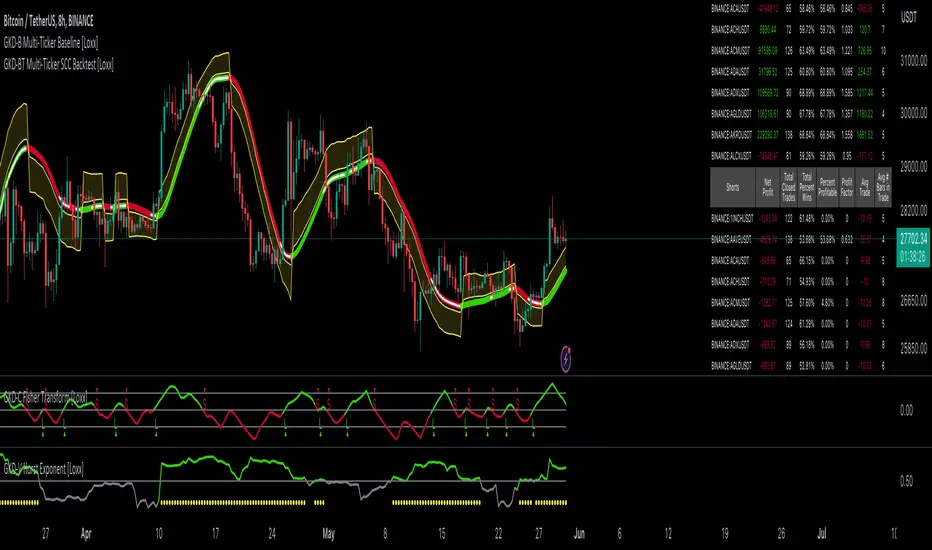The width and height of the screenshot is (932, 550).
Task: Click BINANCE:ACHUSDT in the row with 72 trades
Action: (731, 29)
